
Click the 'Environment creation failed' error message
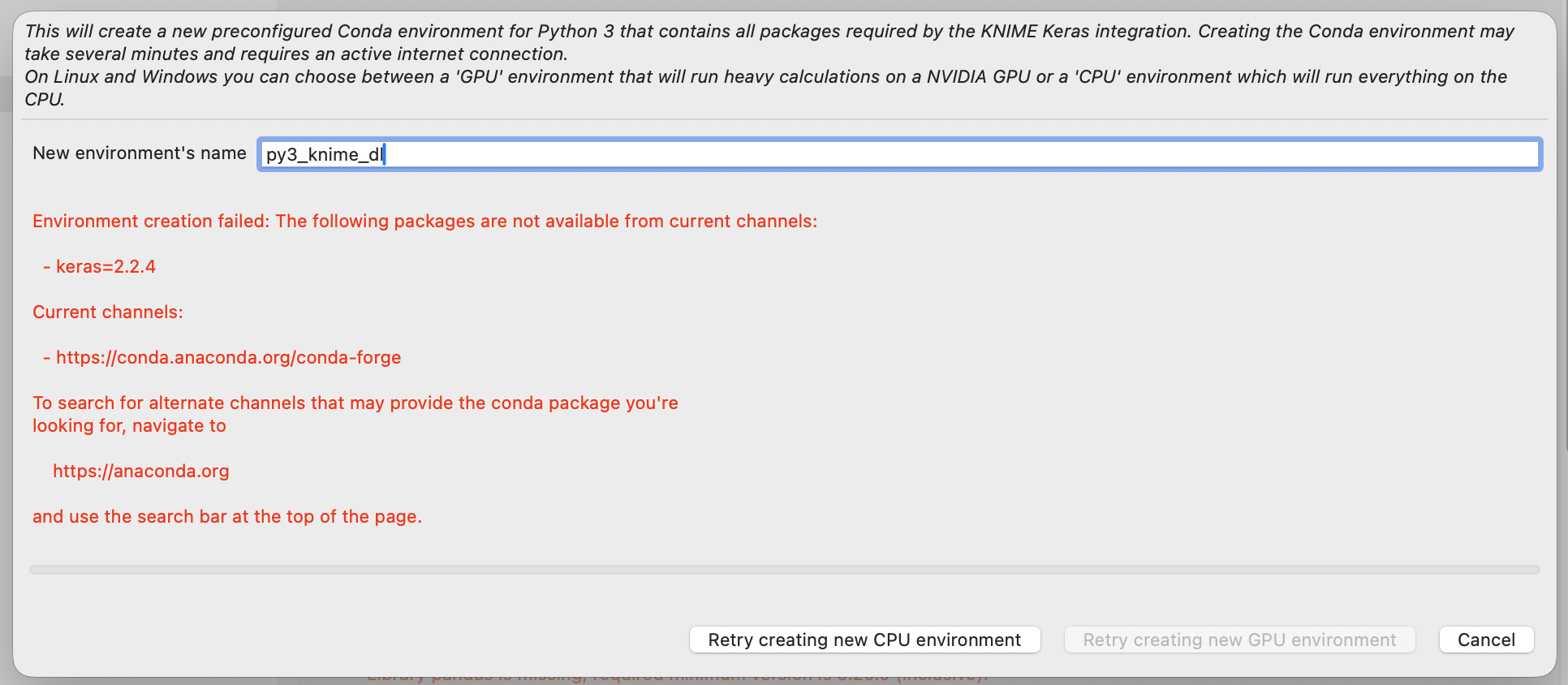(x=424, y=221)
